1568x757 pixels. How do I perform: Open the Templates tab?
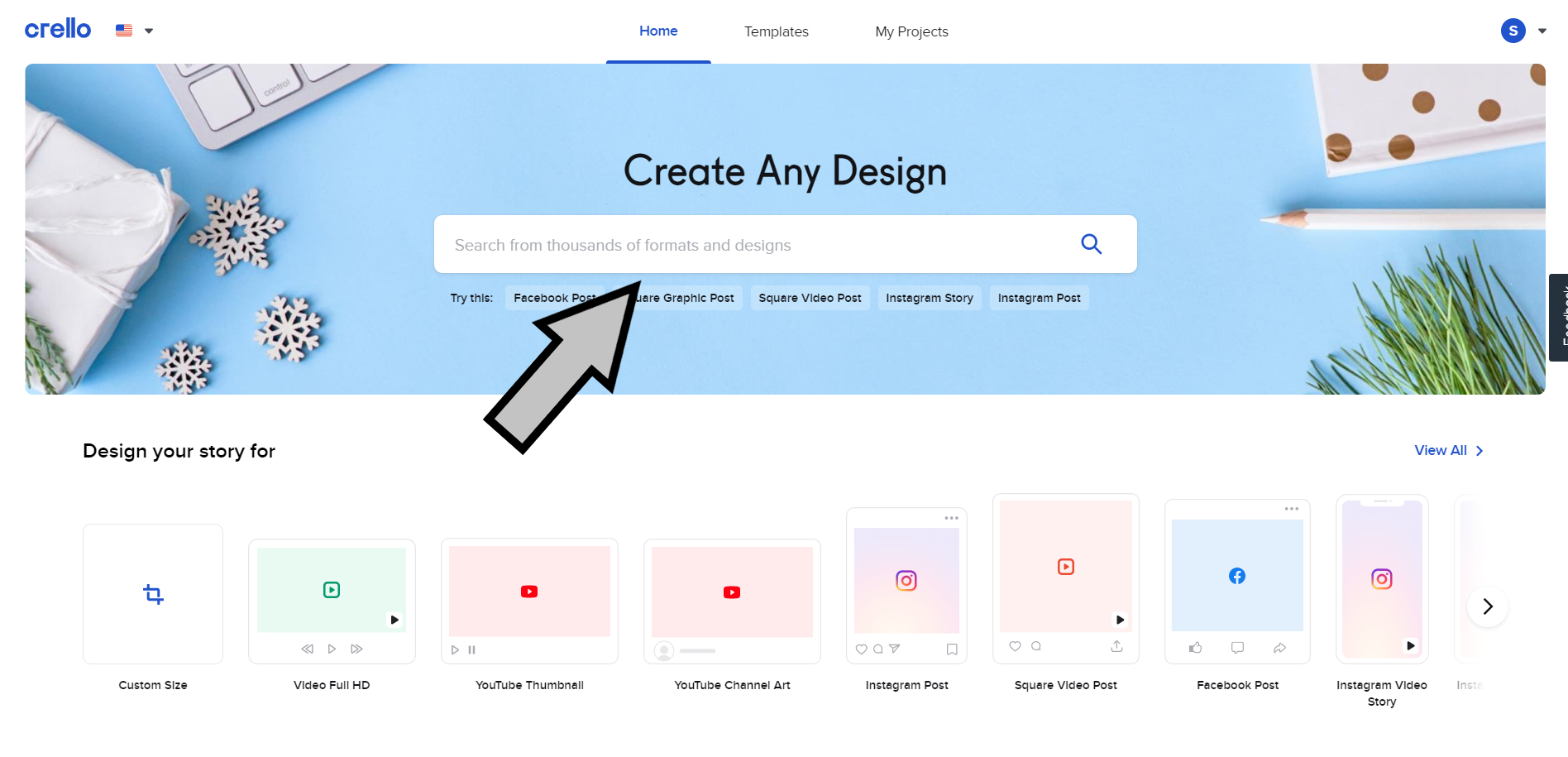pyautogui.click(x=776, y=31)
